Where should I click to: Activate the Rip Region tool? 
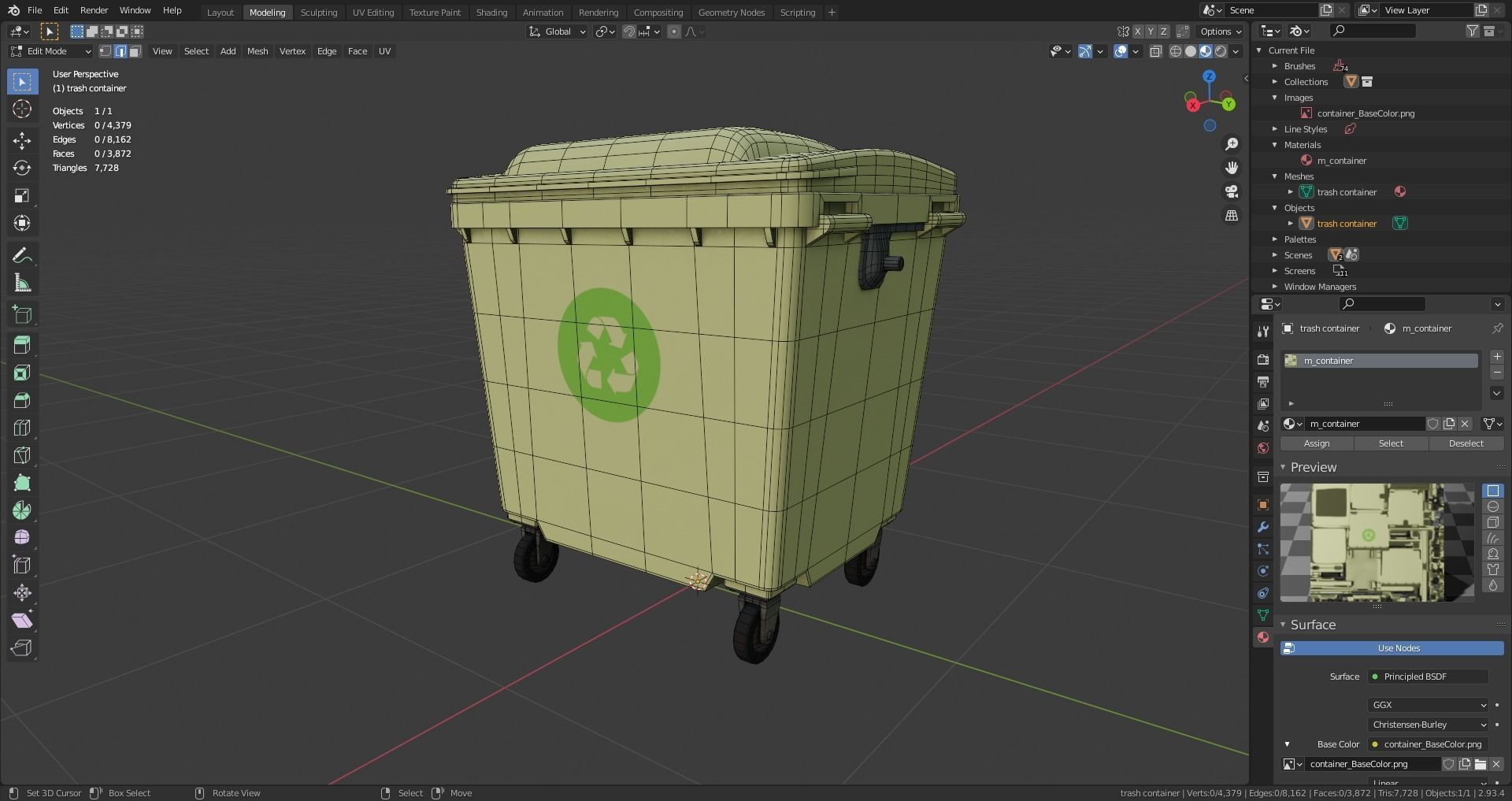(22, 647)
